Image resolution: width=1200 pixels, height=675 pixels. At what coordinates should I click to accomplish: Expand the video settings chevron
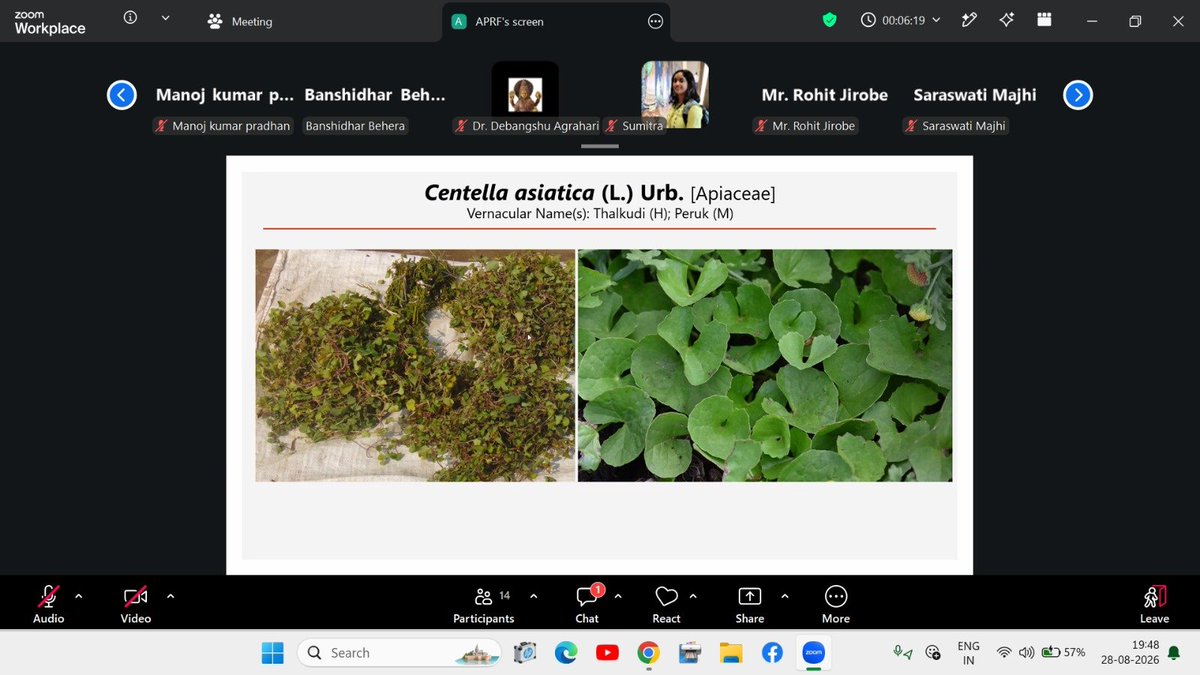click(170, 596)
